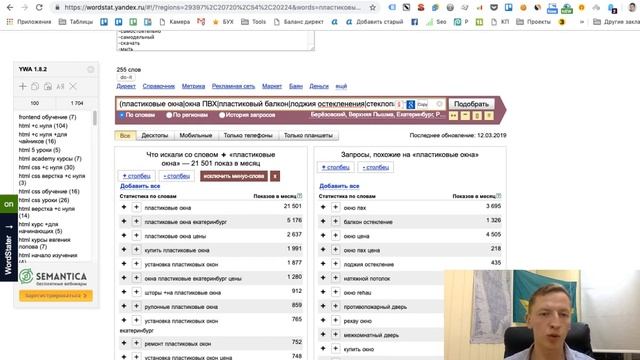Image resolution: width=640 pixels, height=360 pixels.
Task: Click the last yellow button under Подобрать
Action: click(489, 116)
